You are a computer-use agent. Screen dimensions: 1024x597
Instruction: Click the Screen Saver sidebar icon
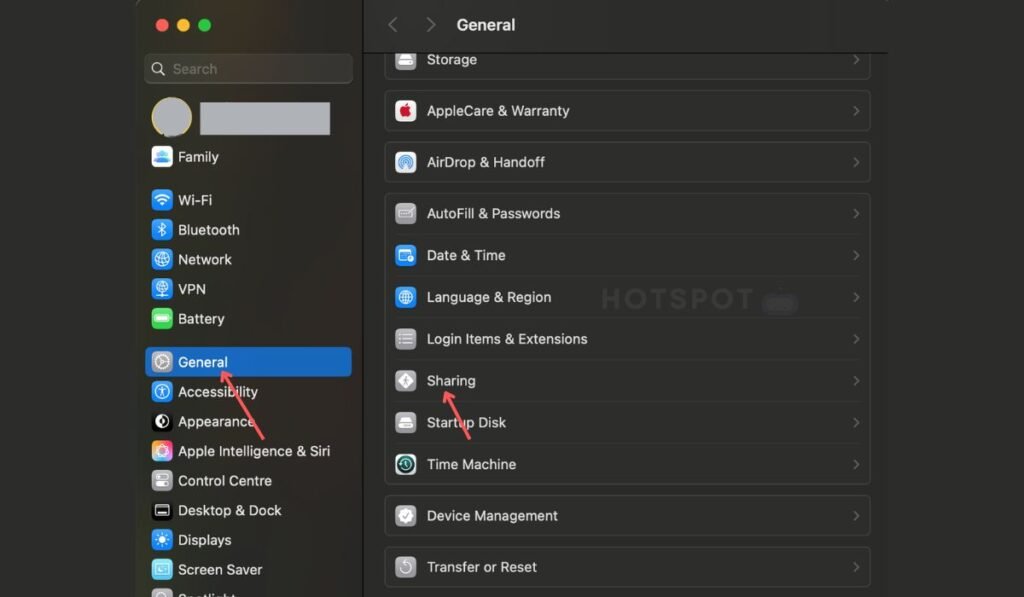click(x=162, y=569)
